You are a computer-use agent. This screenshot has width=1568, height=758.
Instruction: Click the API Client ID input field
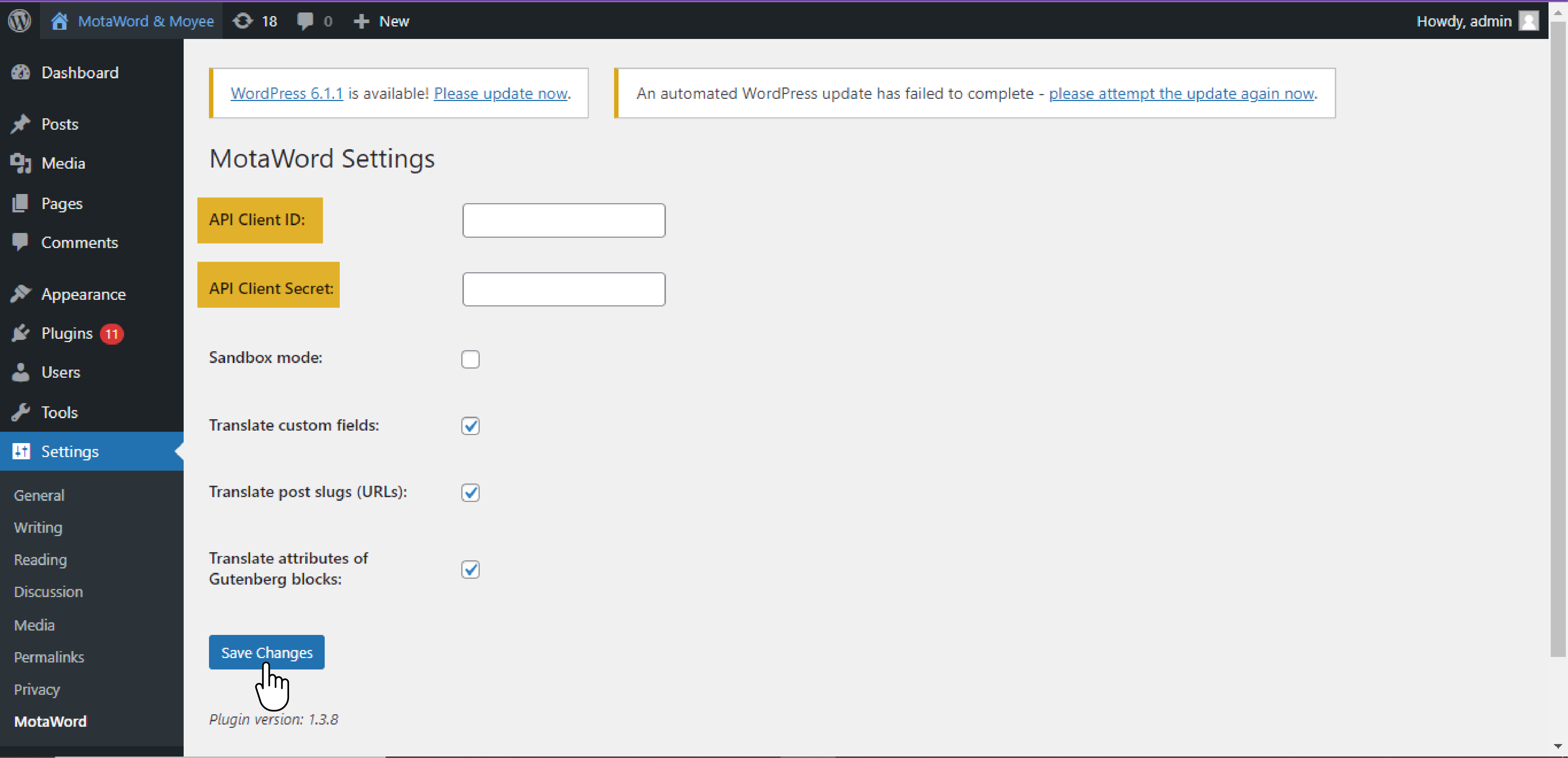click(563, 220)
